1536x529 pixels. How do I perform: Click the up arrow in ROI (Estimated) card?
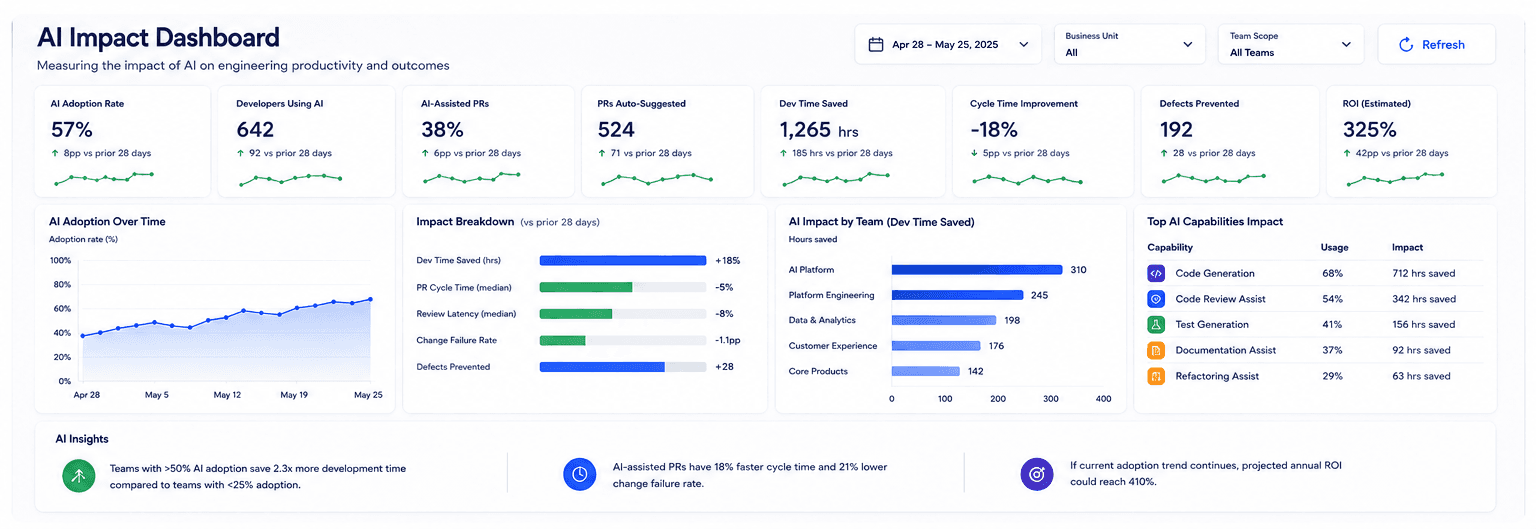click(1347, 153)
